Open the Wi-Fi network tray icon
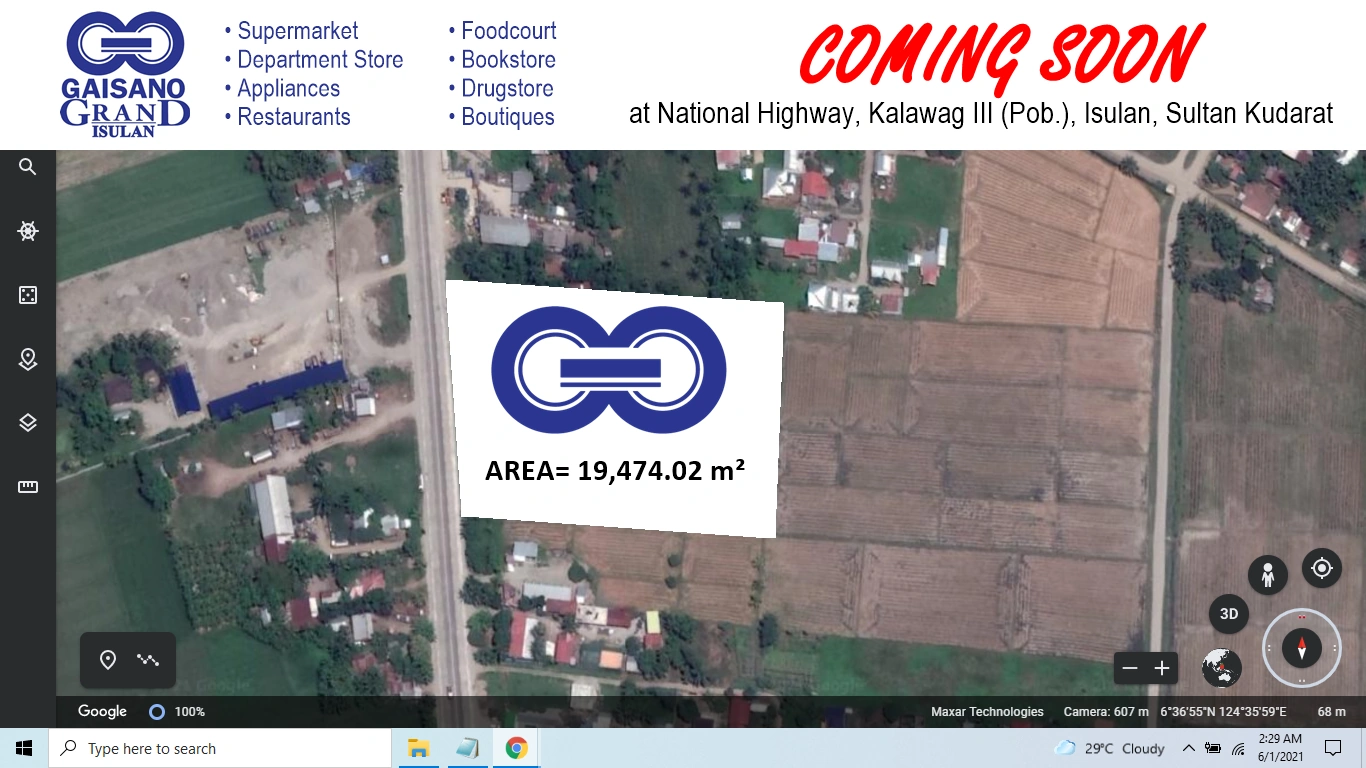 pyautogui.click(x=1238, y=748)
